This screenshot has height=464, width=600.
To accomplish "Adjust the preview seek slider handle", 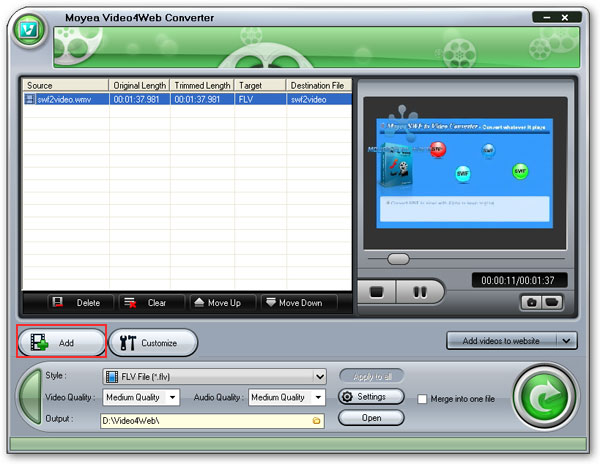I will coord(398,259).
